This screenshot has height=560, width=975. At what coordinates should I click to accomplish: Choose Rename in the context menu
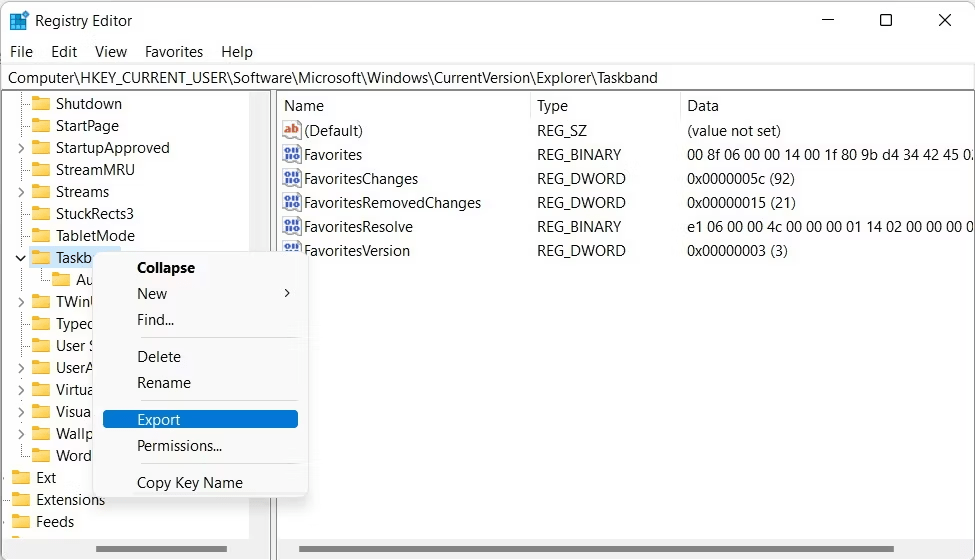click(200, 383)
